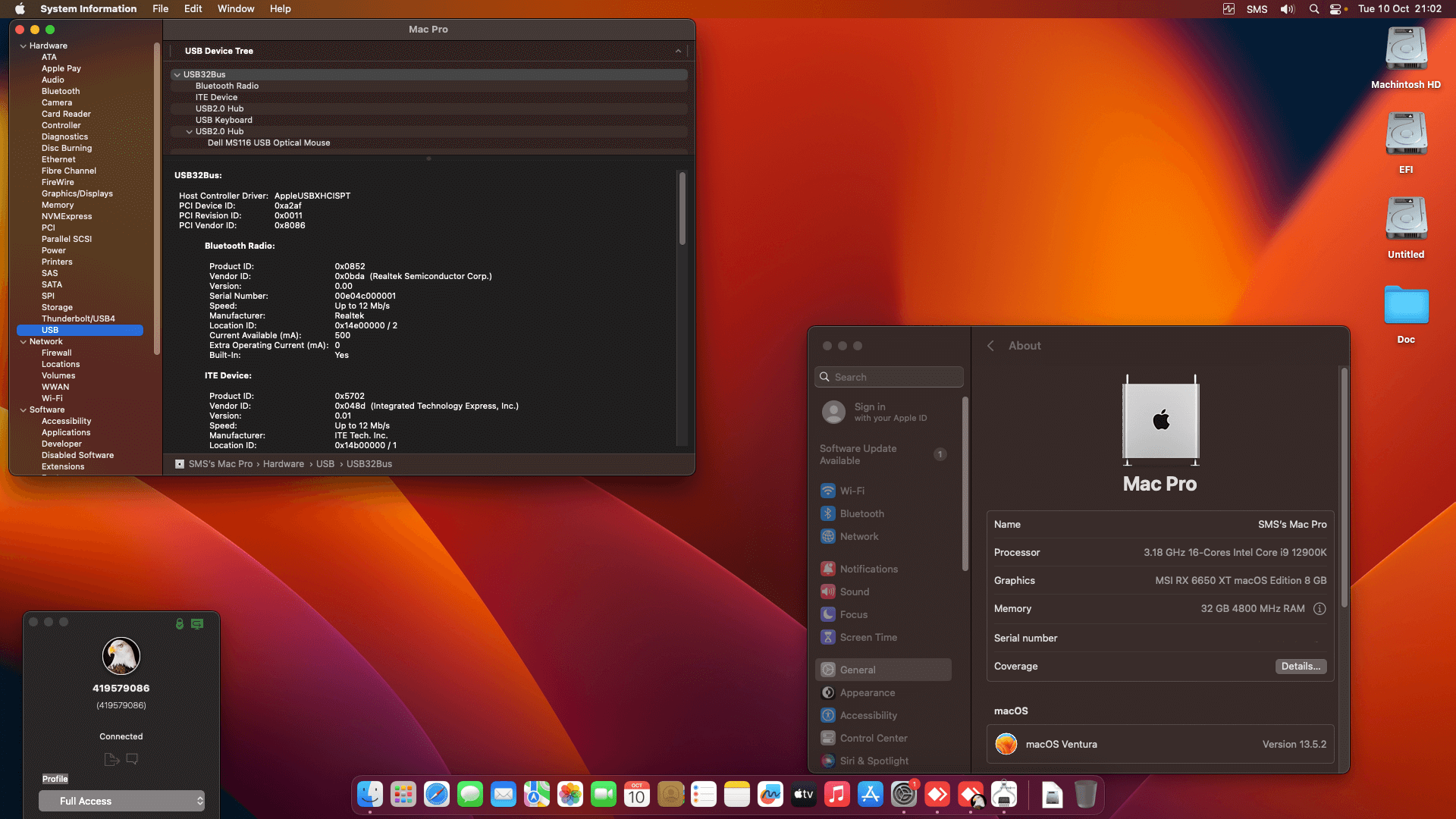Open the chat panel in the AnyDesk window
The width and height of the screenshot is (1456, 819).
(x=133, y=759)
